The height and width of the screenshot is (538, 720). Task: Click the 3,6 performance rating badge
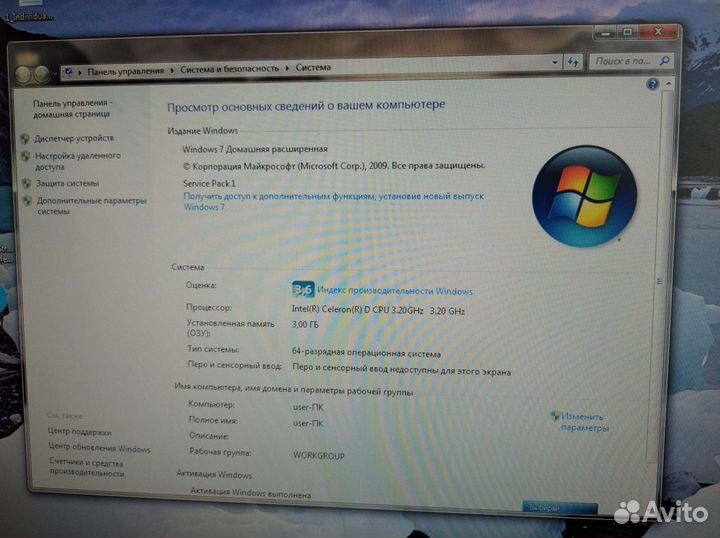(x=302, y=289)
